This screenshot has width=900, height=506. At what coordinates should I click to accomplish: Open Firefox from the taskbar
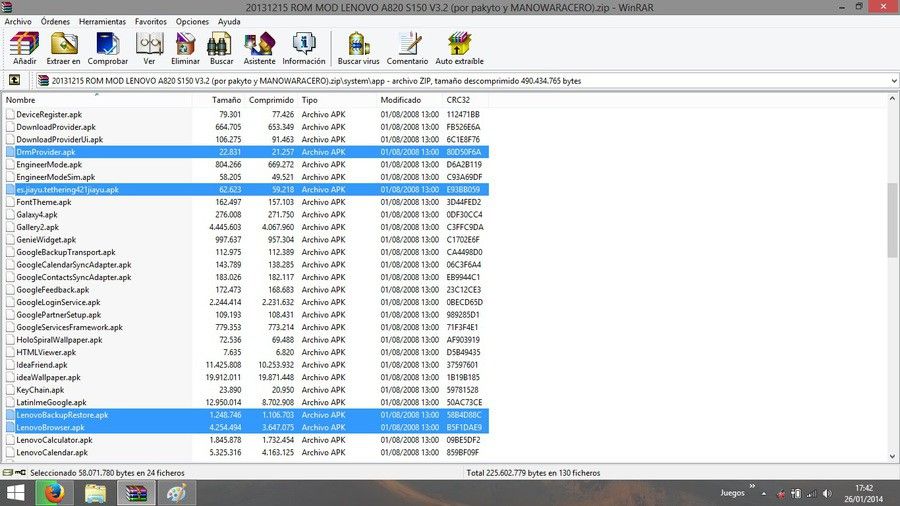(x=54, y=493)
